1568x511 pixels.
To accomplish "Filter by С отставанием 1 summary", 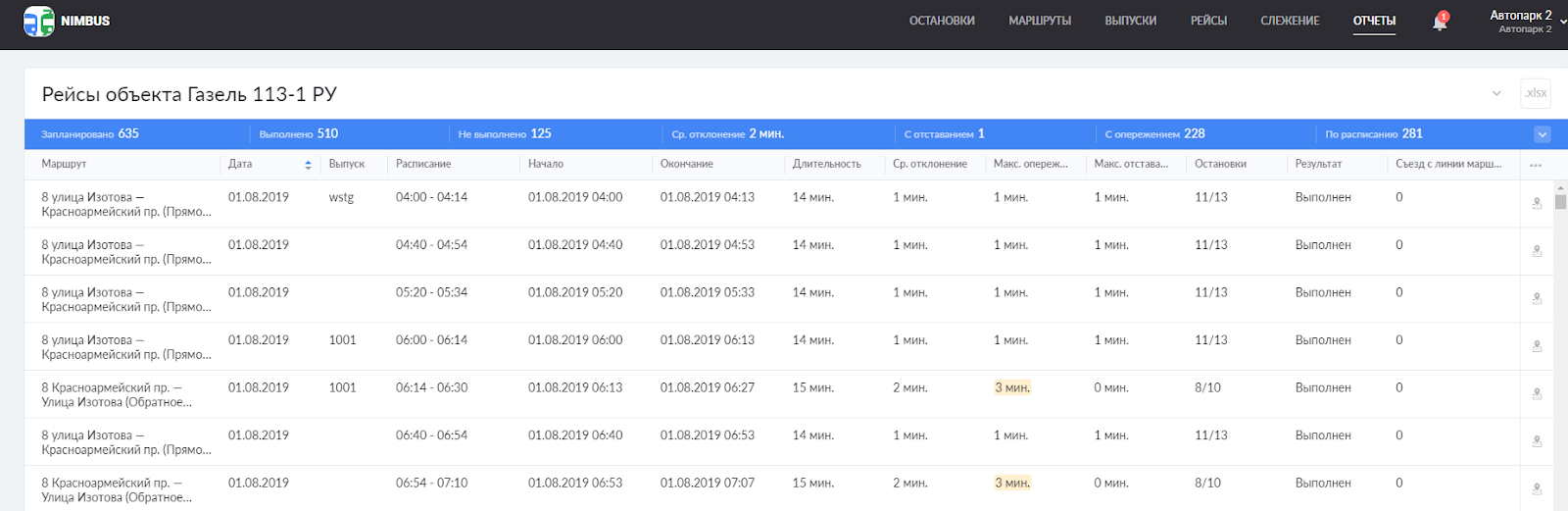I will click(x=944, y=134).
